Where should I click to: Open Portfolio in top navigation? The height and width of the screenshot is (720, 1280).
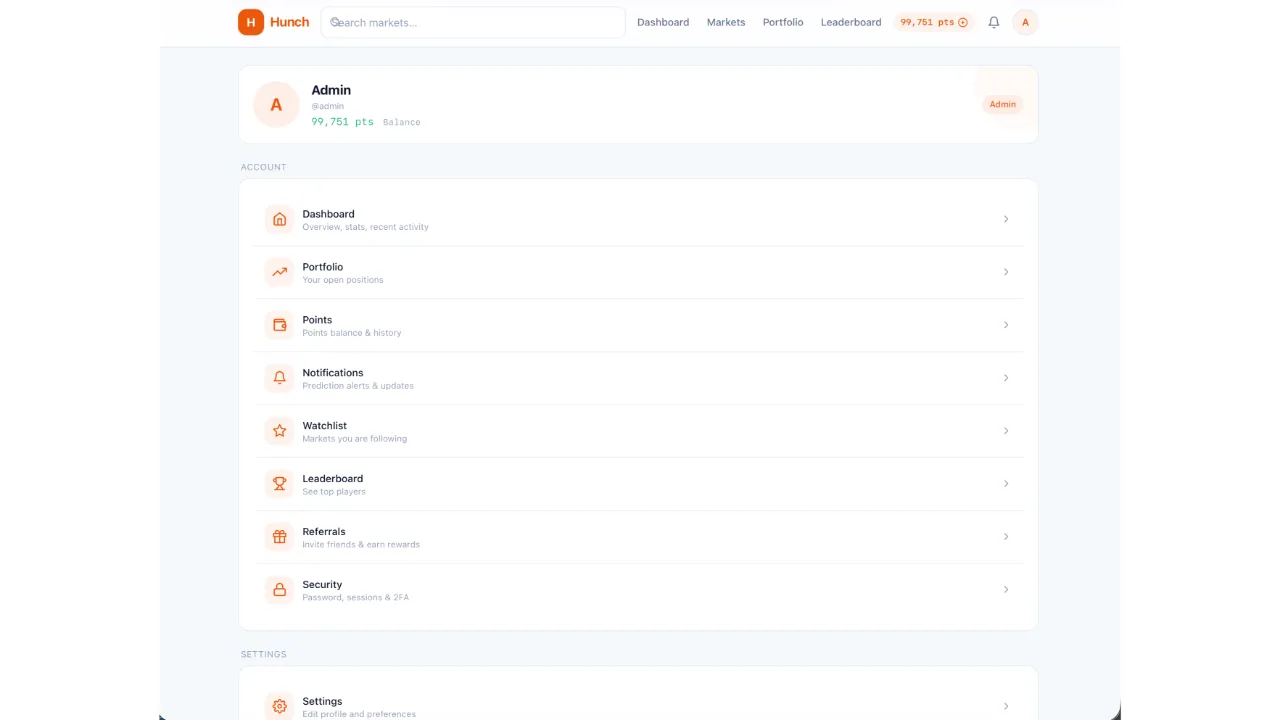(x=783, y=22)
